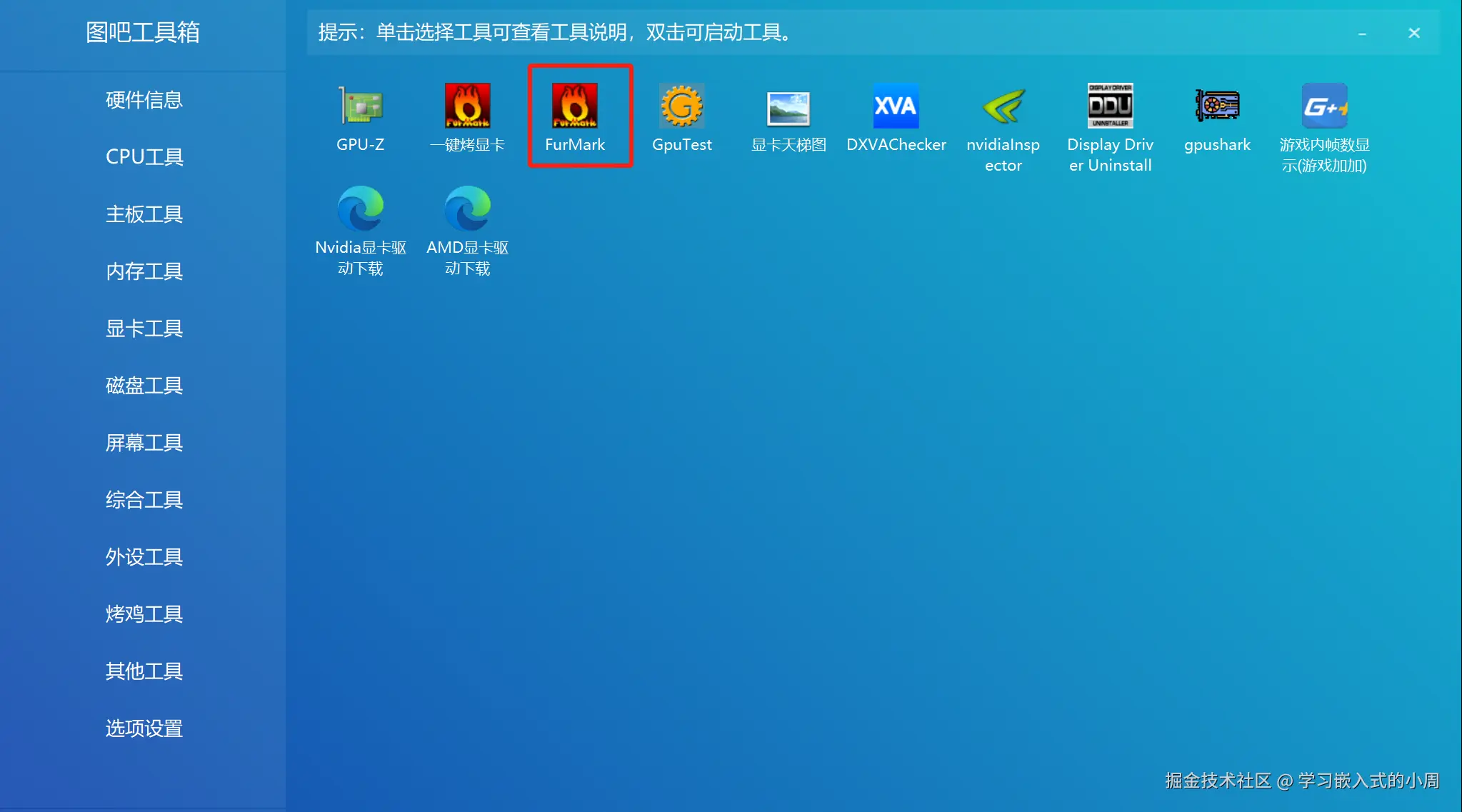Minimize the 图吧工具箱 window
1462x812 pixels.
(x=1362, y=34)
